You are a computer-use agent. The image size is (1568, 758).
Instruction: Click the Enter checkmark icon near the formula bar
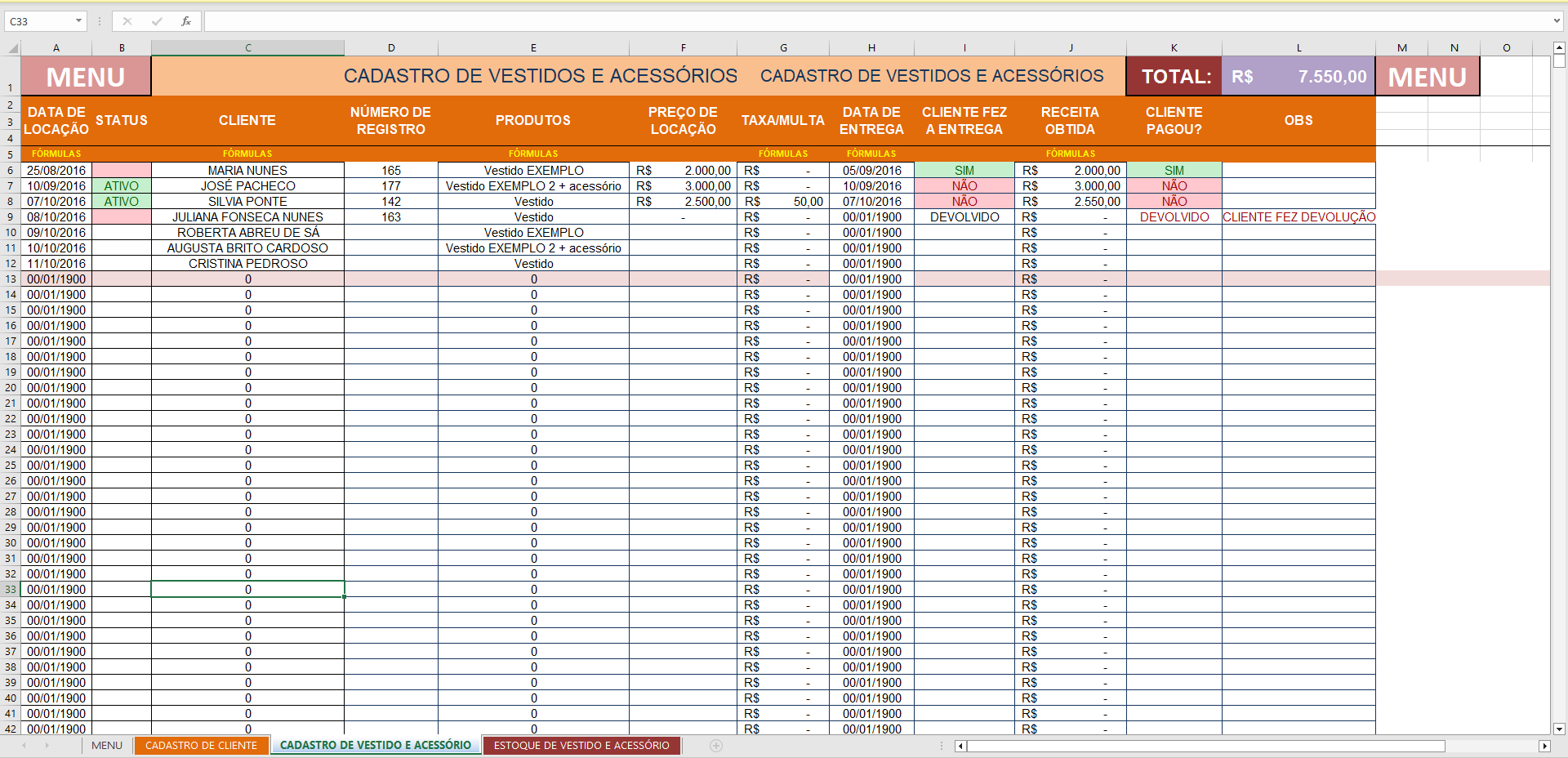155,20
